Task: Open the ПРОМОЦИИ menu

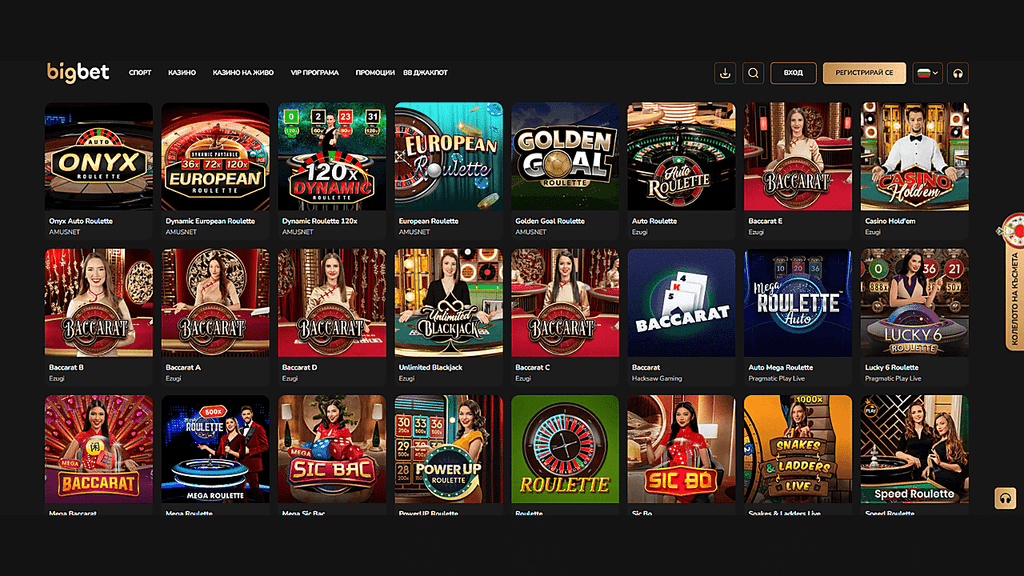Action: (375, 73)
